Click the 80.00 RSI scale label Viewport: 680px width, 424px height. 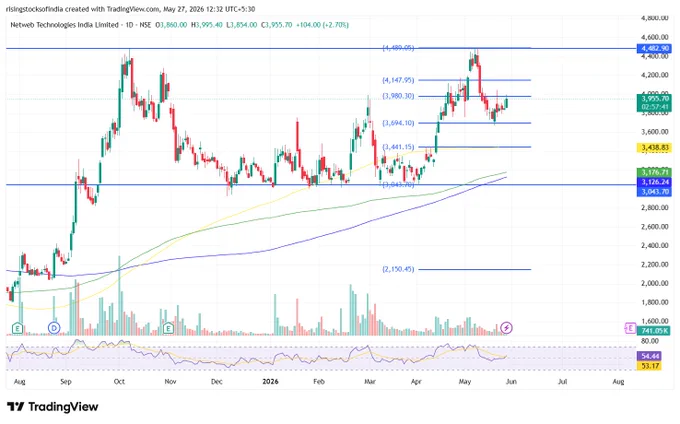(649, 341)
